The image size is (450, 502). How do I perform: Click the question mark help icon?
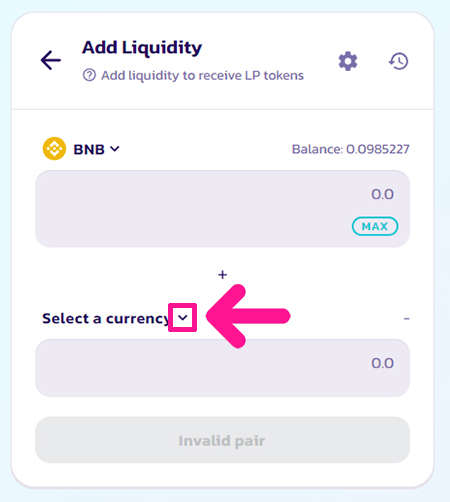click(x=89, y=75)
